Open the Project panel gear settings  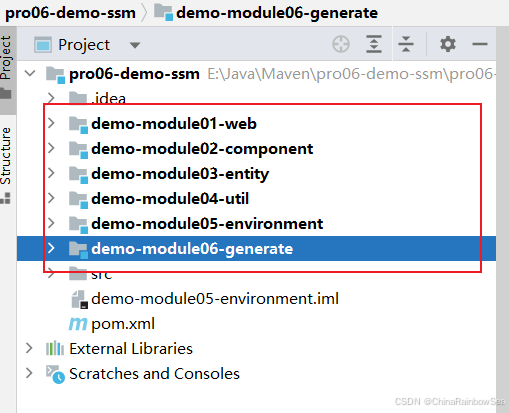[x=447, y=44]
